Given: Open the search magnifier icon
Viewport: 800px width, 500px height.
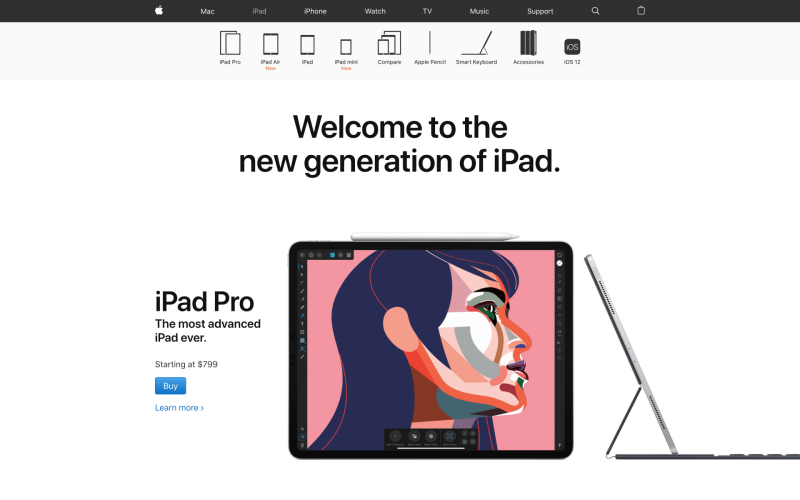Looking at the screenshot, I should click(x=595, y=11).
